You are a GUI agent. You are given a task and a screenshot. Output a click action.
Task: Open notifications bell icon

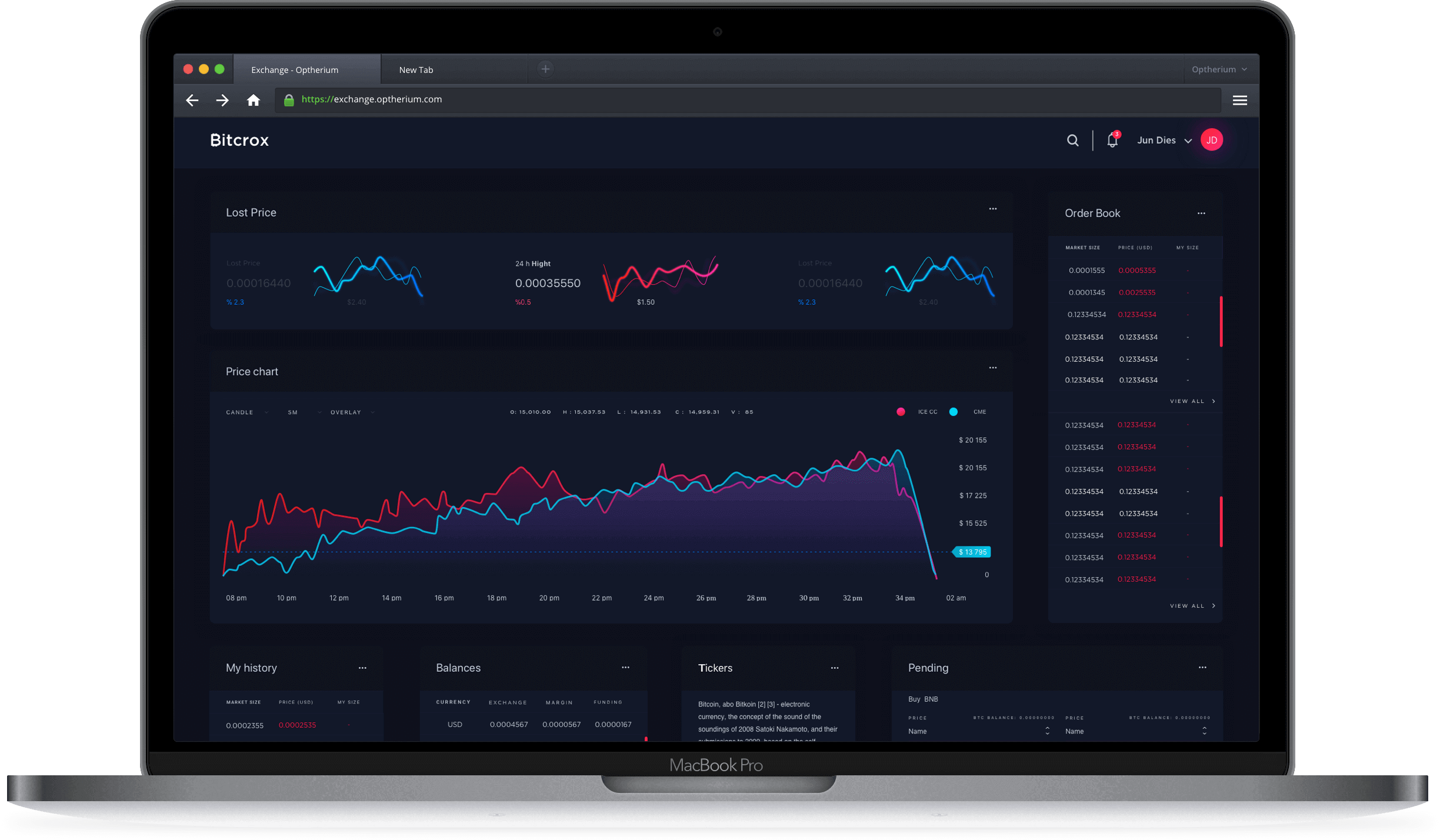click(1113, 140)
